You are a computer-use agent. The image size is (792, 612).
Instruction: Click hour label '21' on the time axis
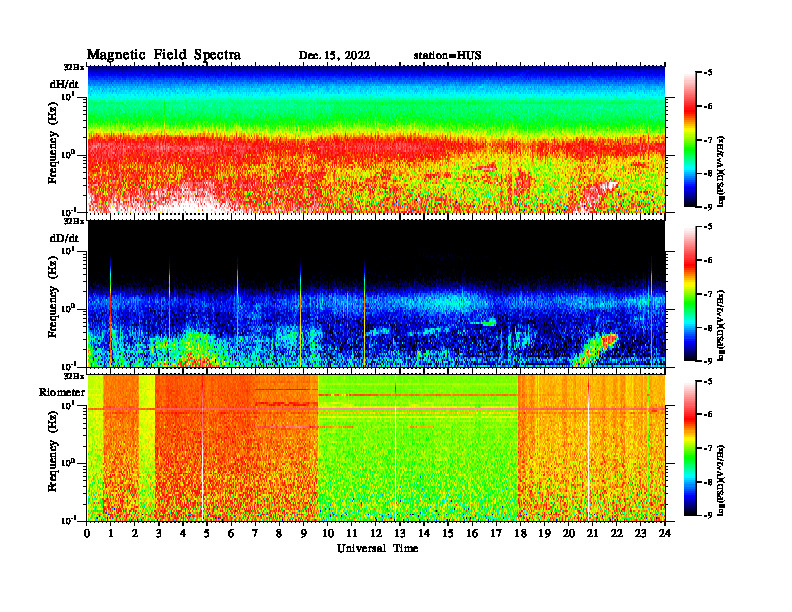coord(592,534)
